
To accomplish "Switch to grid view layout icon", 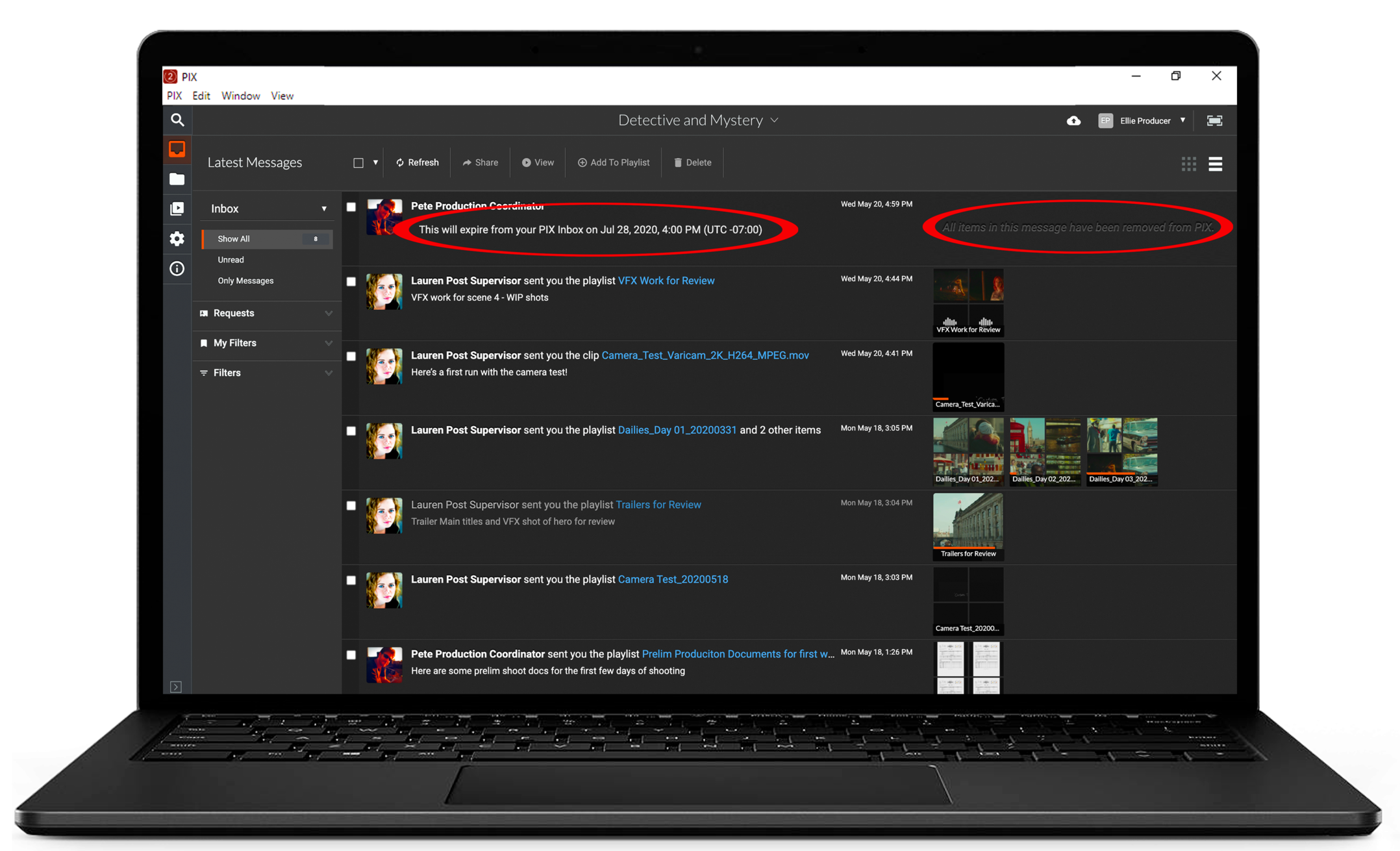I will 1188,164.
